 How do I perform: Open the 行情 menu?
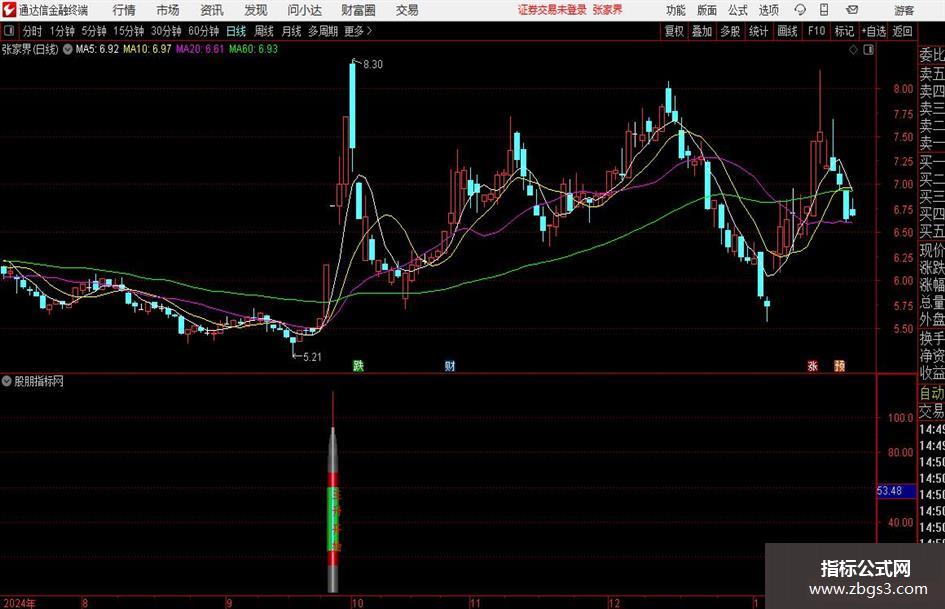(x=124, y=10)
